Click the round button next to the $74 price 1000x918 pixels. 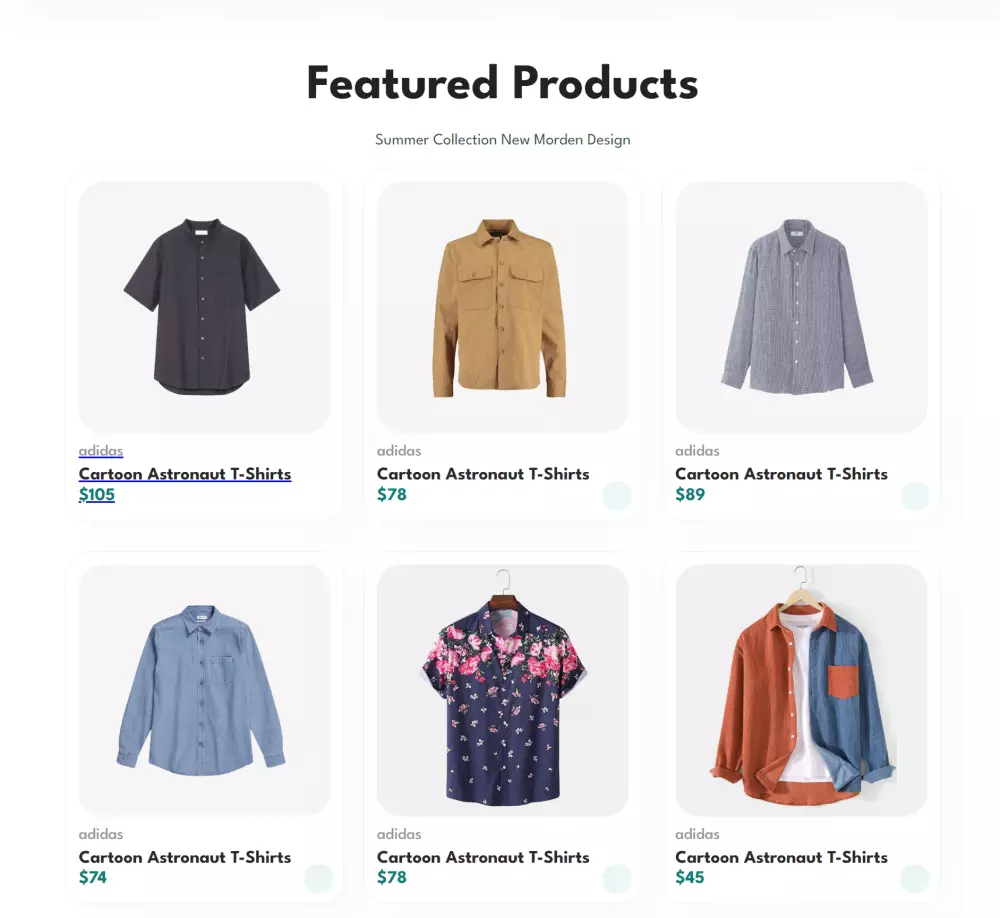319,879
